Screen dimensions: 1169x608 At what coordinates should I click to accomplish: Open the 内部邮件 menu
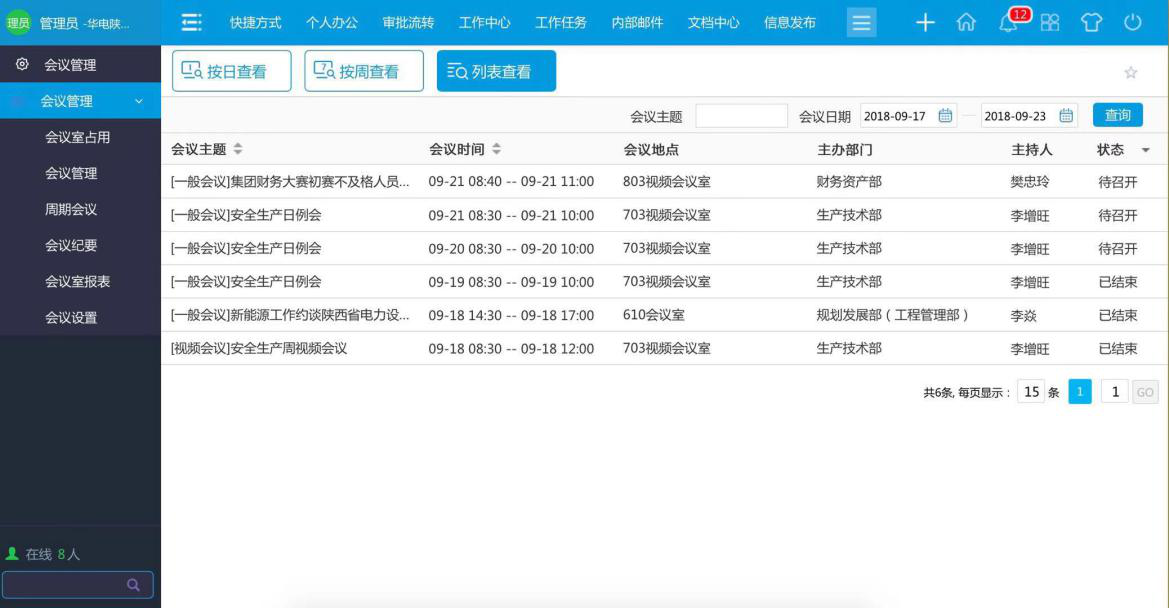point(639,22)
